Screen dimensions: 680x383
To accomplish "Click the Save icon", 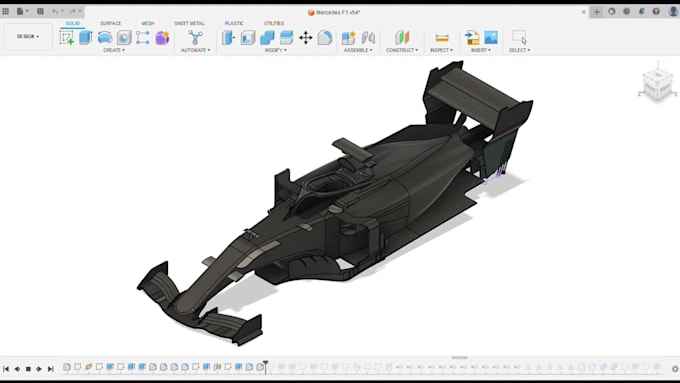I will (x=40, y=12).
